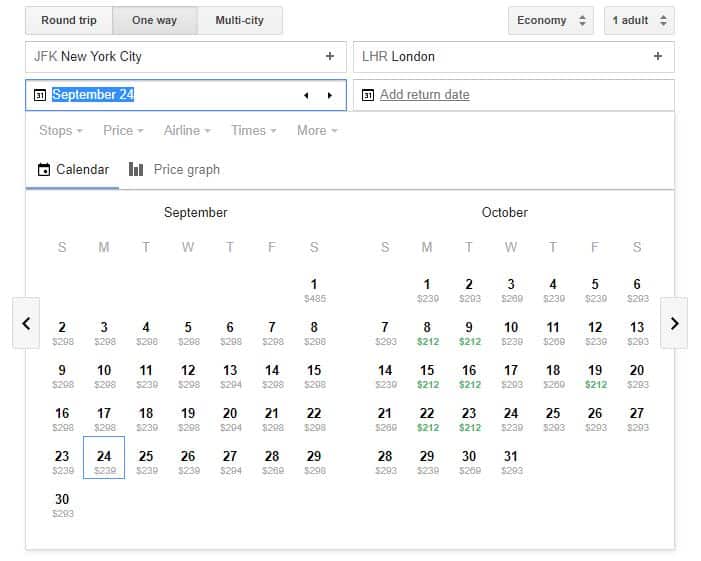
Task: Show next months with right chevron
Action: (x=674, y=323)
